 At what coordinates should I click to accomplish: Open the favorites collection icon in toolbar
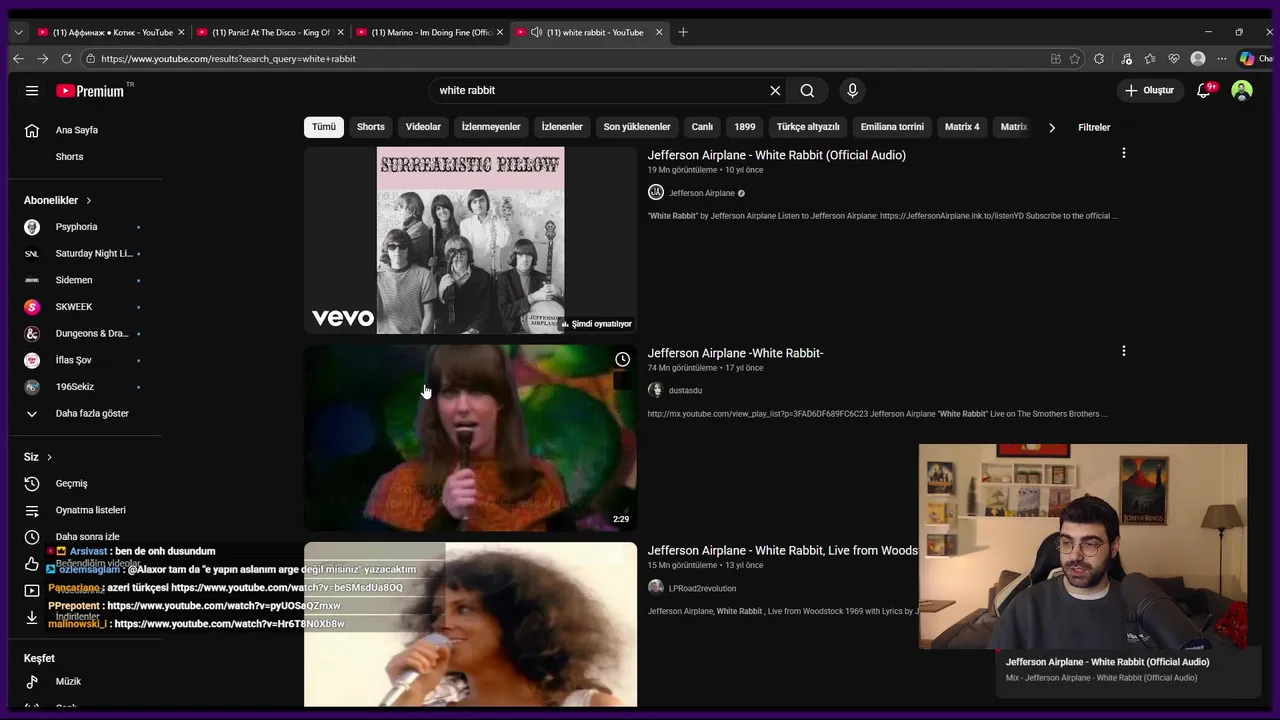[x=1150, y=58]
